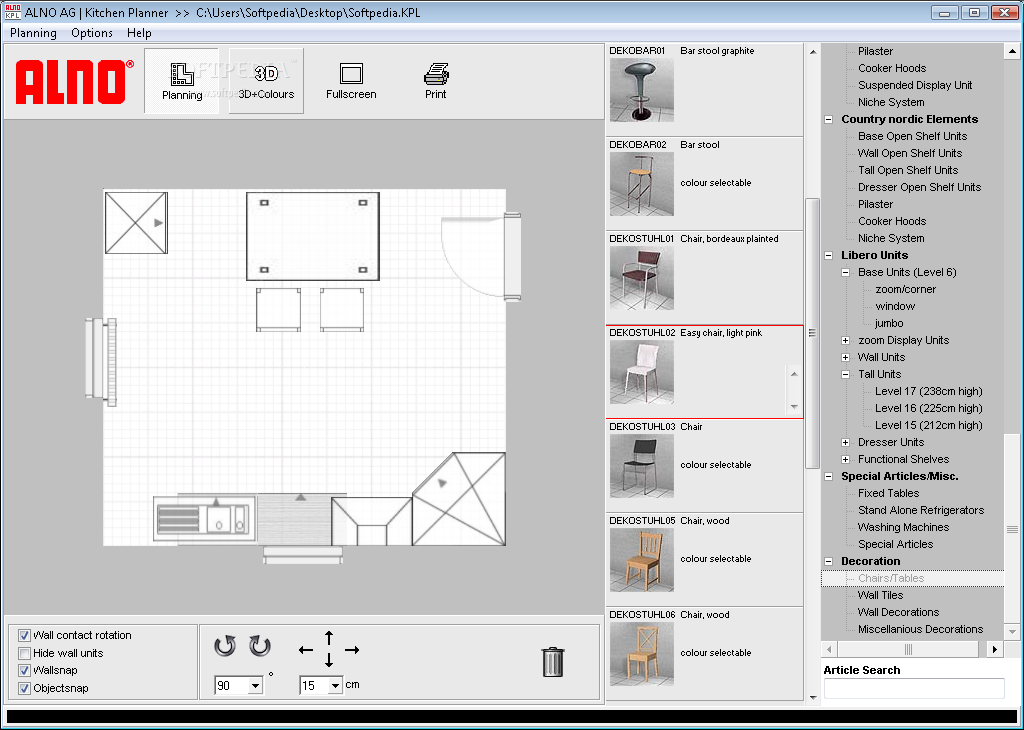Image resolution: width=1024 pixels, height=730 pixels.
Task: Delete selected object with trash icon
Action: pos(553,661)
